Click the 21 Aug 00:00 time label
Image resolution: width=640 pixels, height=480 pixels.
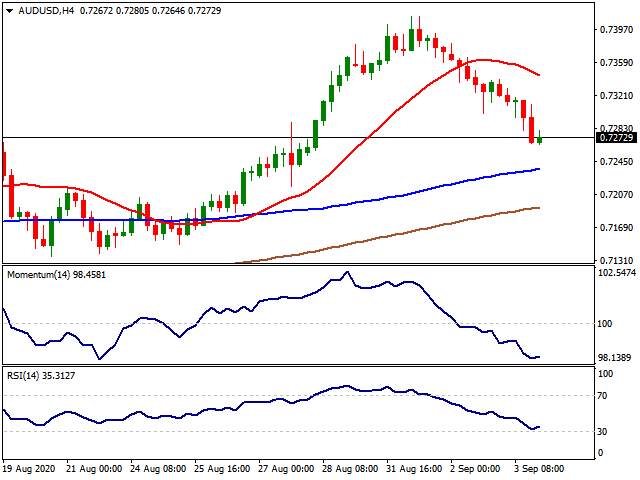coord(94,469)
